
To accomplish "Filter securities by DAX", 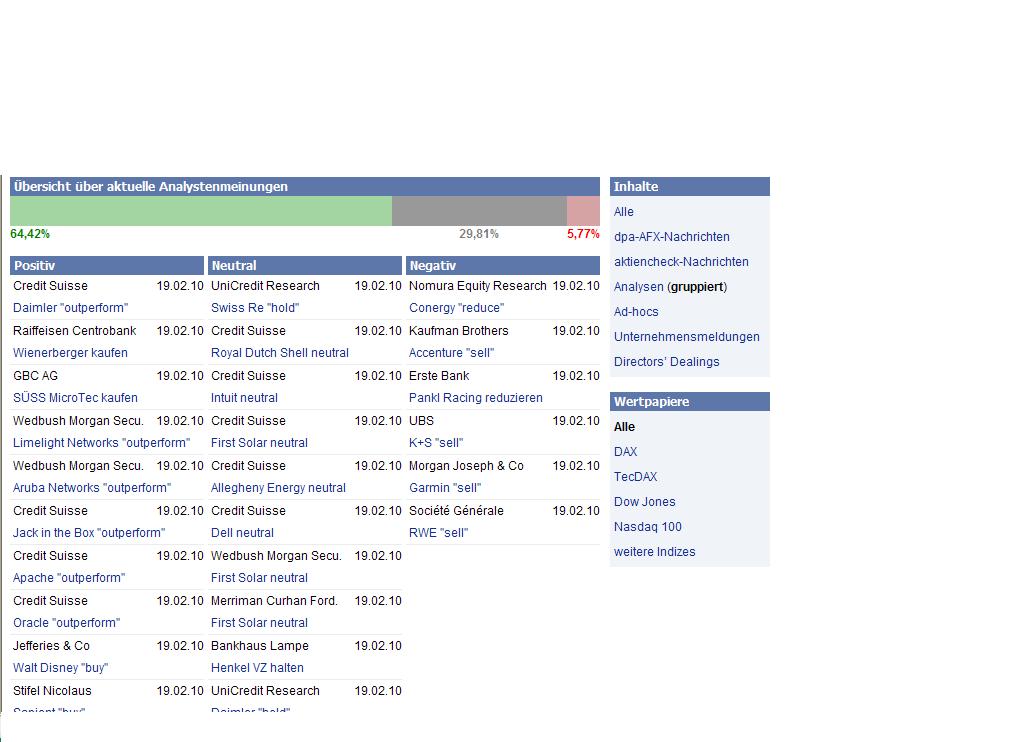I will 626,452.
